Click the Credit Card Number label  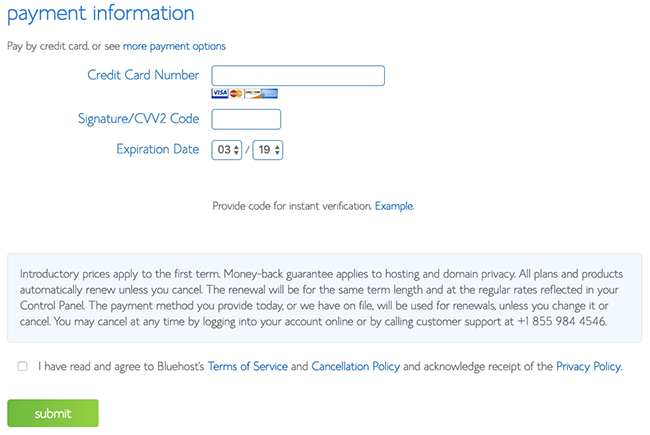click(143, 75)
